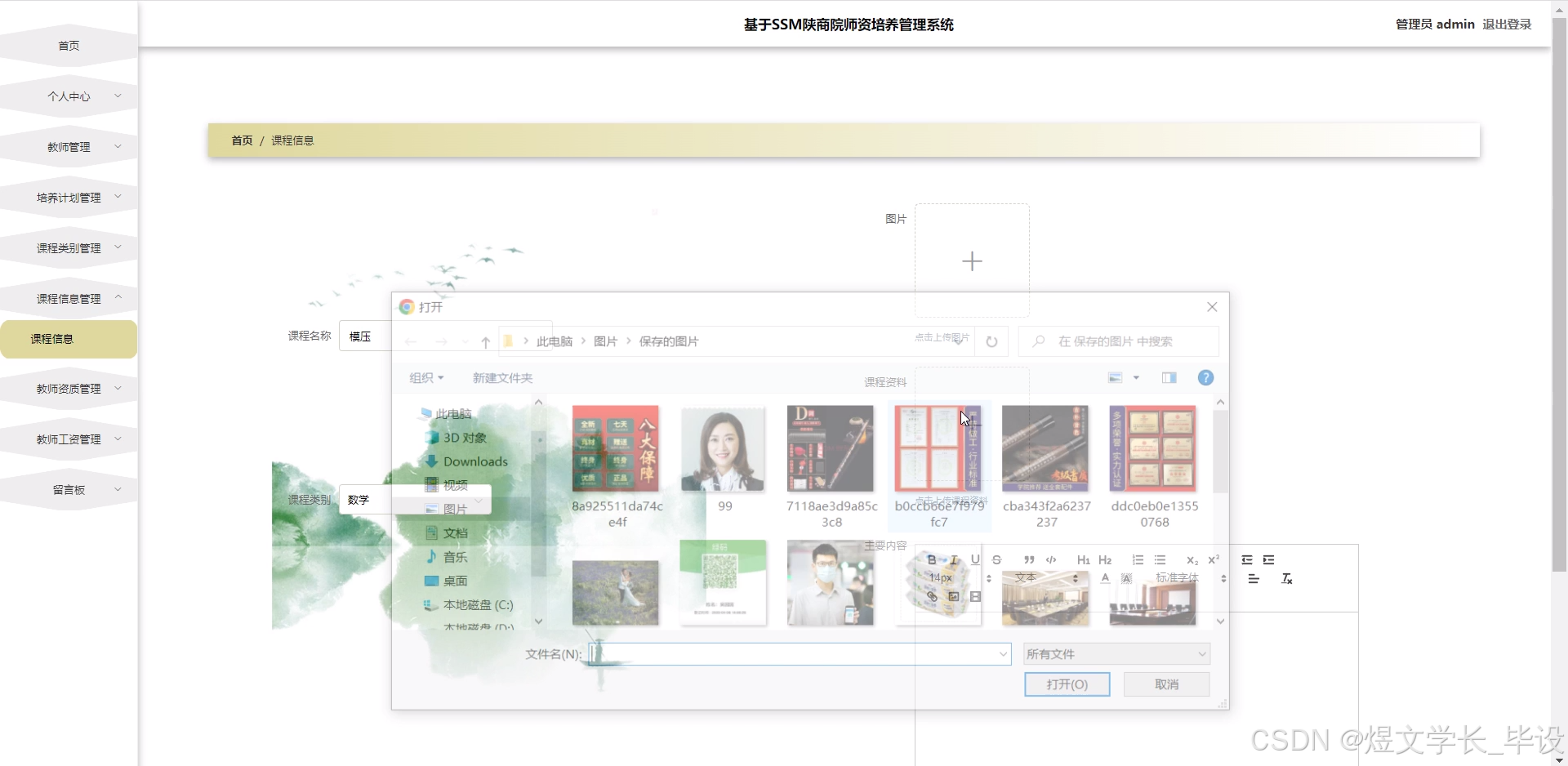Insert a hyperlink in the editor
This screenshot has height=766, width=1568.
coord(932,597)
